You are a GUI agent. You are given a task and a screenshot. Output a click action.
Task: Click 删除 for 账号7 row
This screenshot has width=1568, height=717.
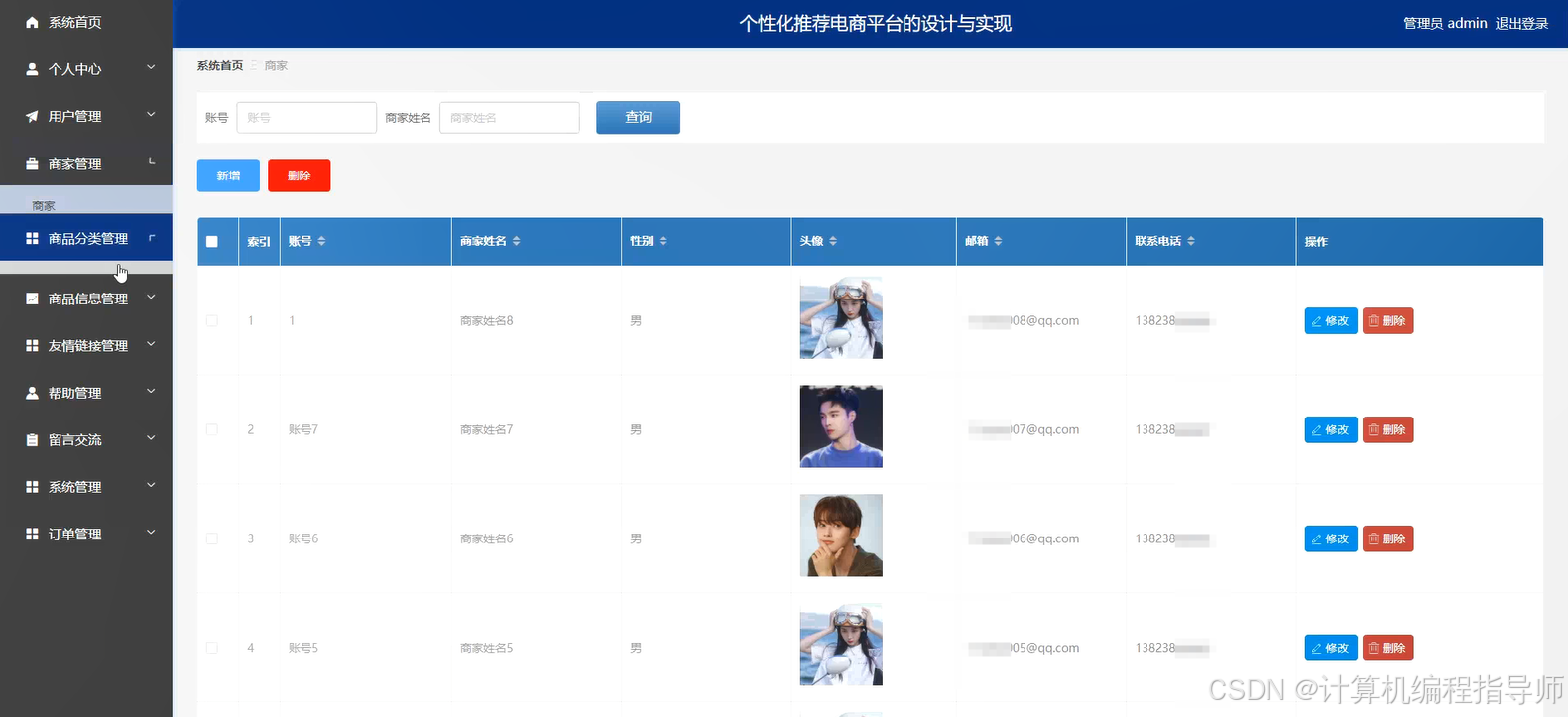coord(1387,430)
